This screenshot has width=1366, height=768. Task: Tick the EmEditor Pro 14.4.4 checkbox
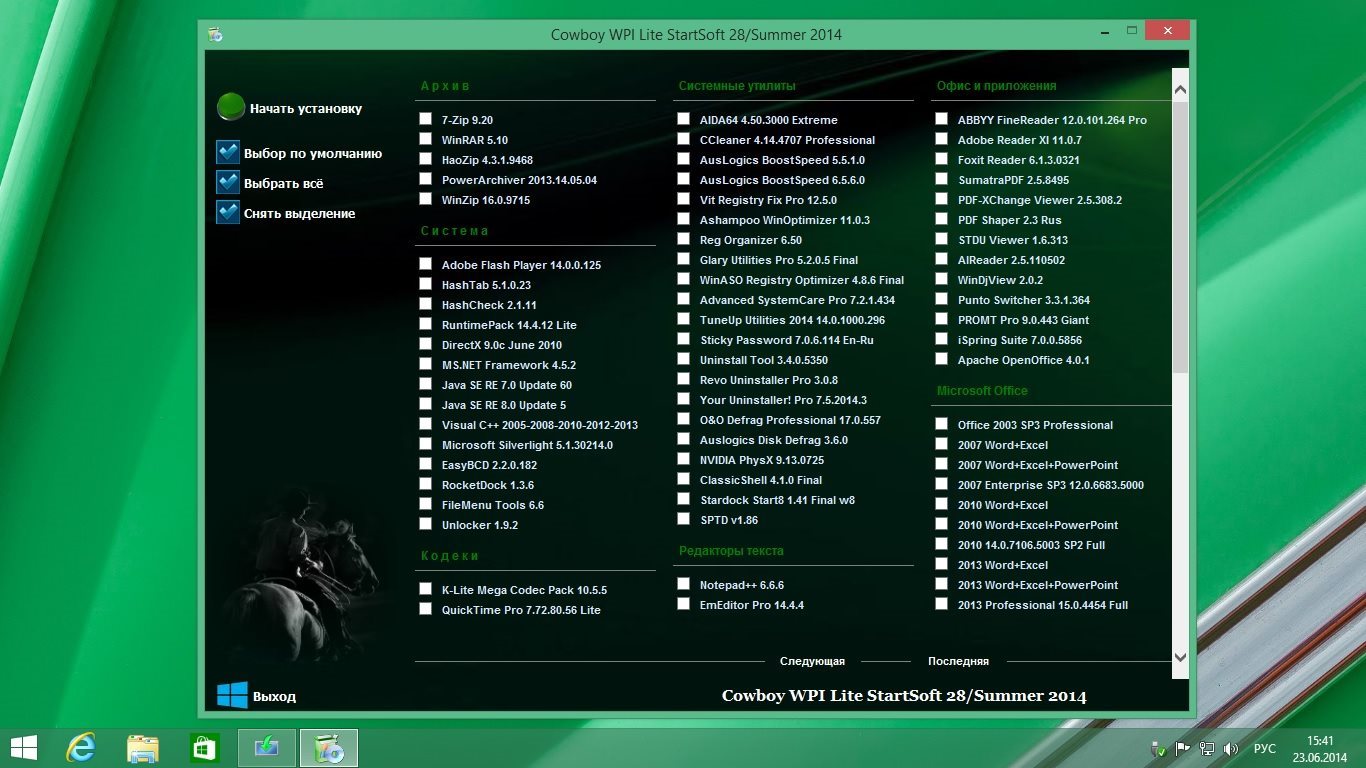(x=684, y=604)
